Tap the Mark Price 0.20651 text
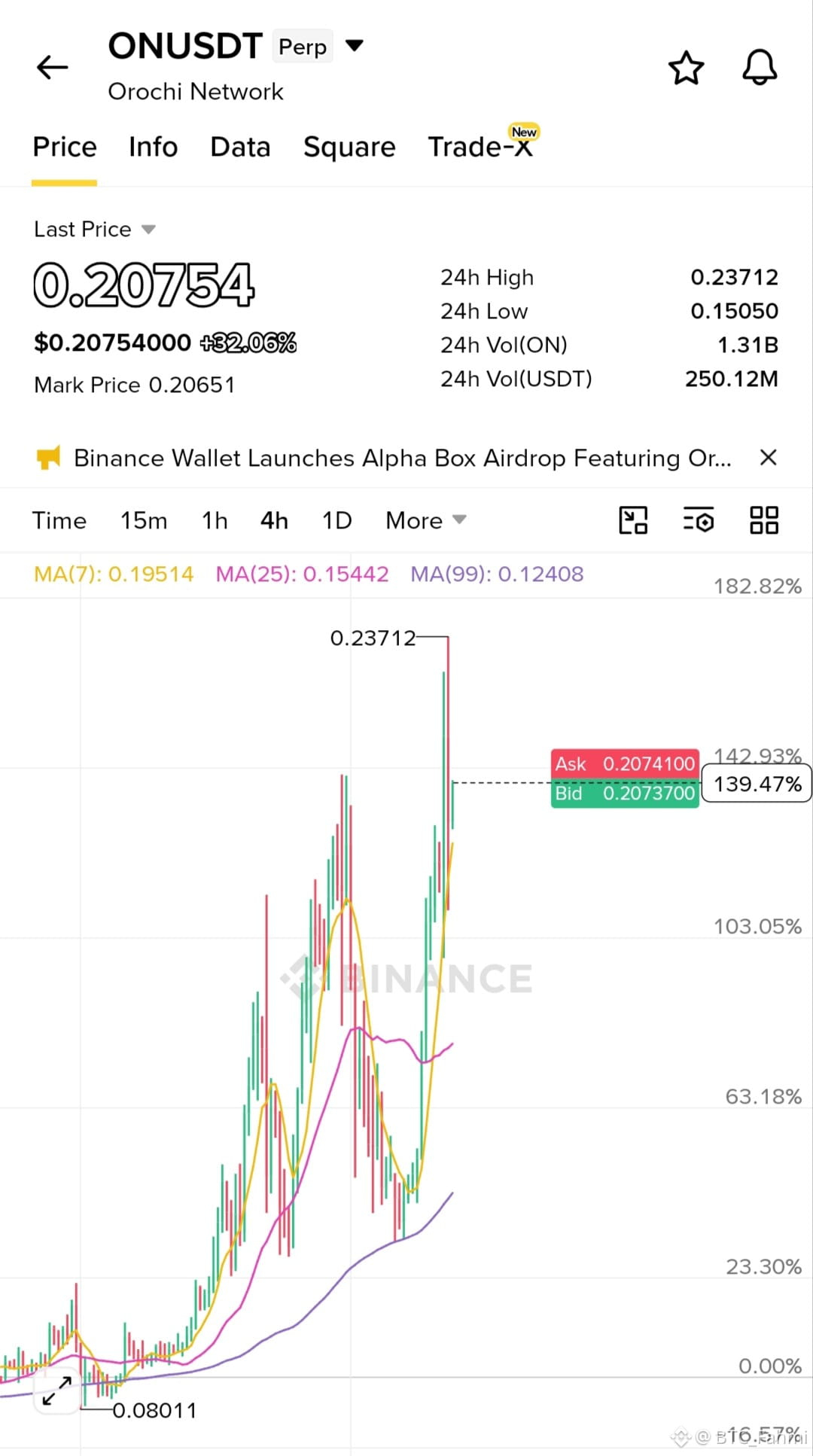This screenshot has width=813, height=1456. pyautogui.click(x=135, y=385)
